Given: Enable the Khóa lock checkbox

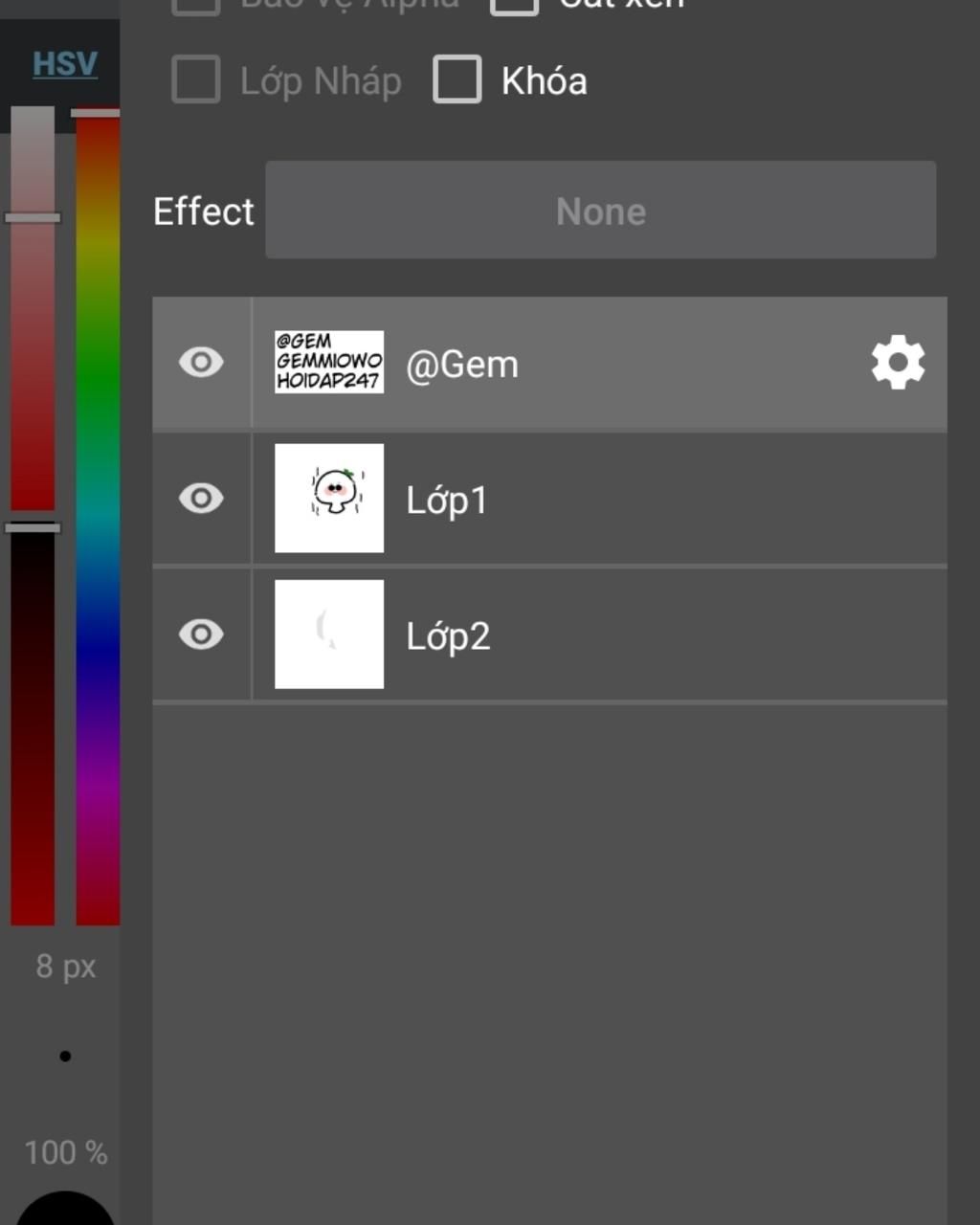Looking at the screenshot, I should pyautogui.click(x=457, y=79).
